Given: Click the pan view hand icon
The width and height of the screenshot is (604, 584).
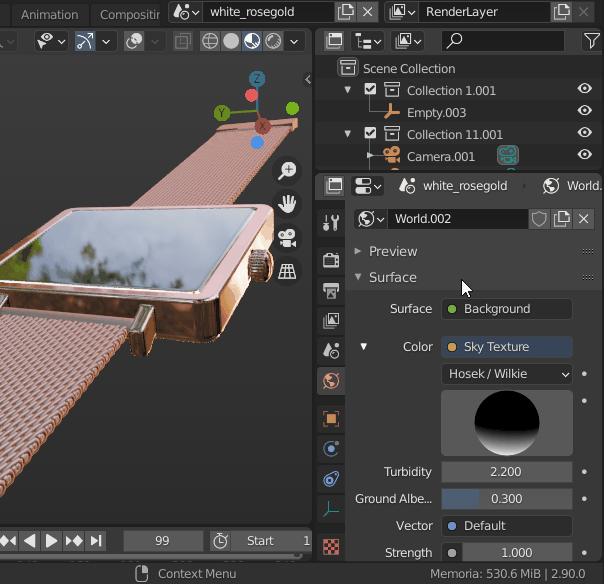Looking at the screenshot, I should click(x=287, y=204).
